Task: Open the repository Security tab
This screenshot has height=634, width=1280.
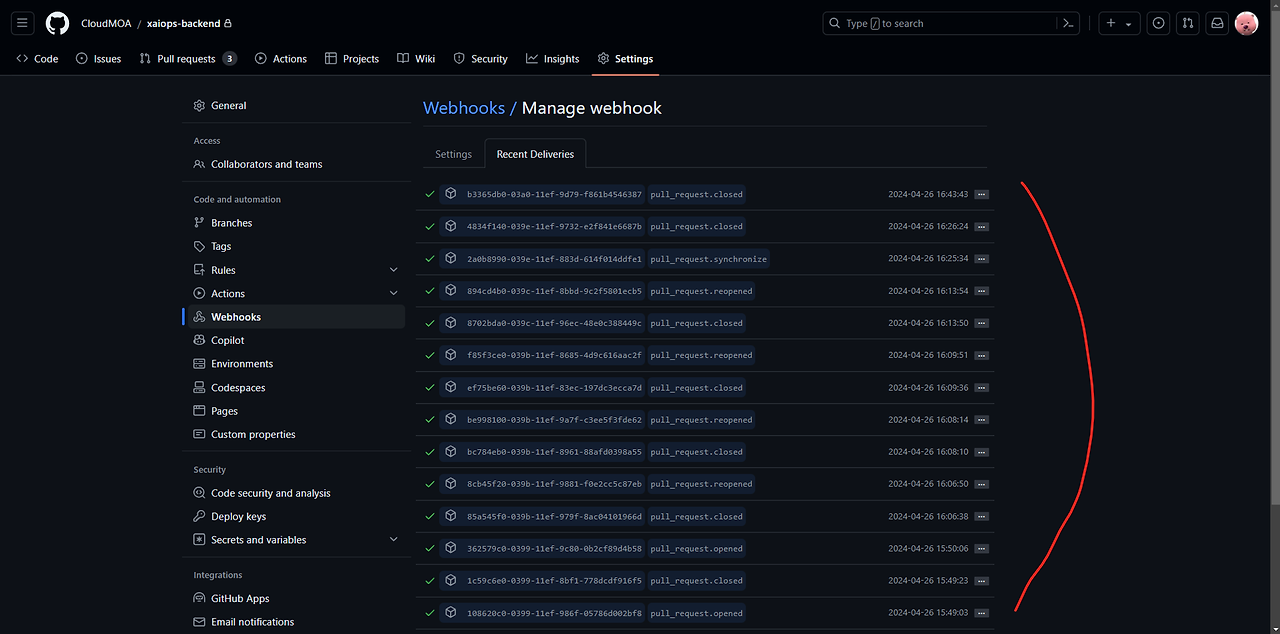Action: [x=480, y=59]
